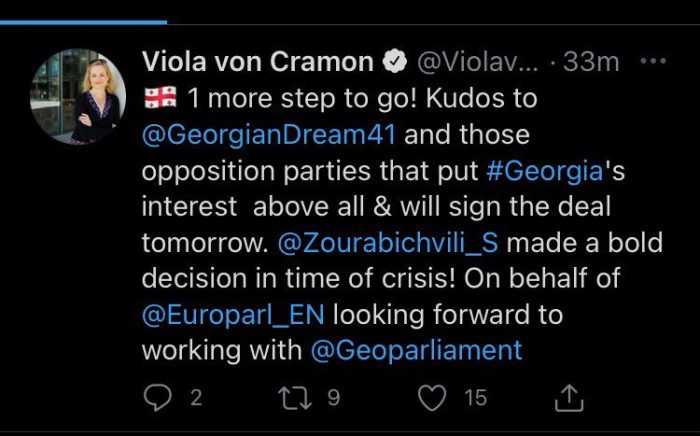Click the reply speech bubble icon
The height and width of the screenshot is (436, 700).
pos(157,397)
